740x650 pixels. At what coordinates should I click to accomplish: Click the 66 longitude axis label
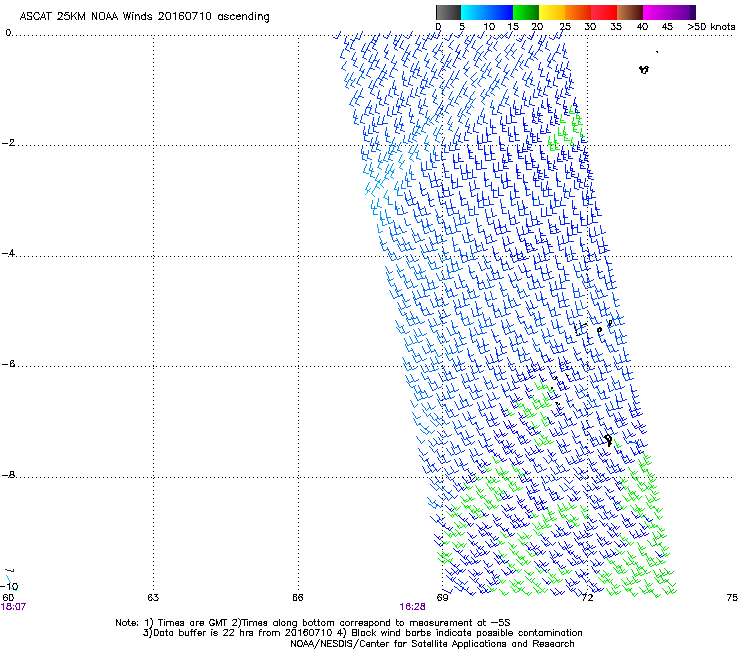[x=297, y=598]
